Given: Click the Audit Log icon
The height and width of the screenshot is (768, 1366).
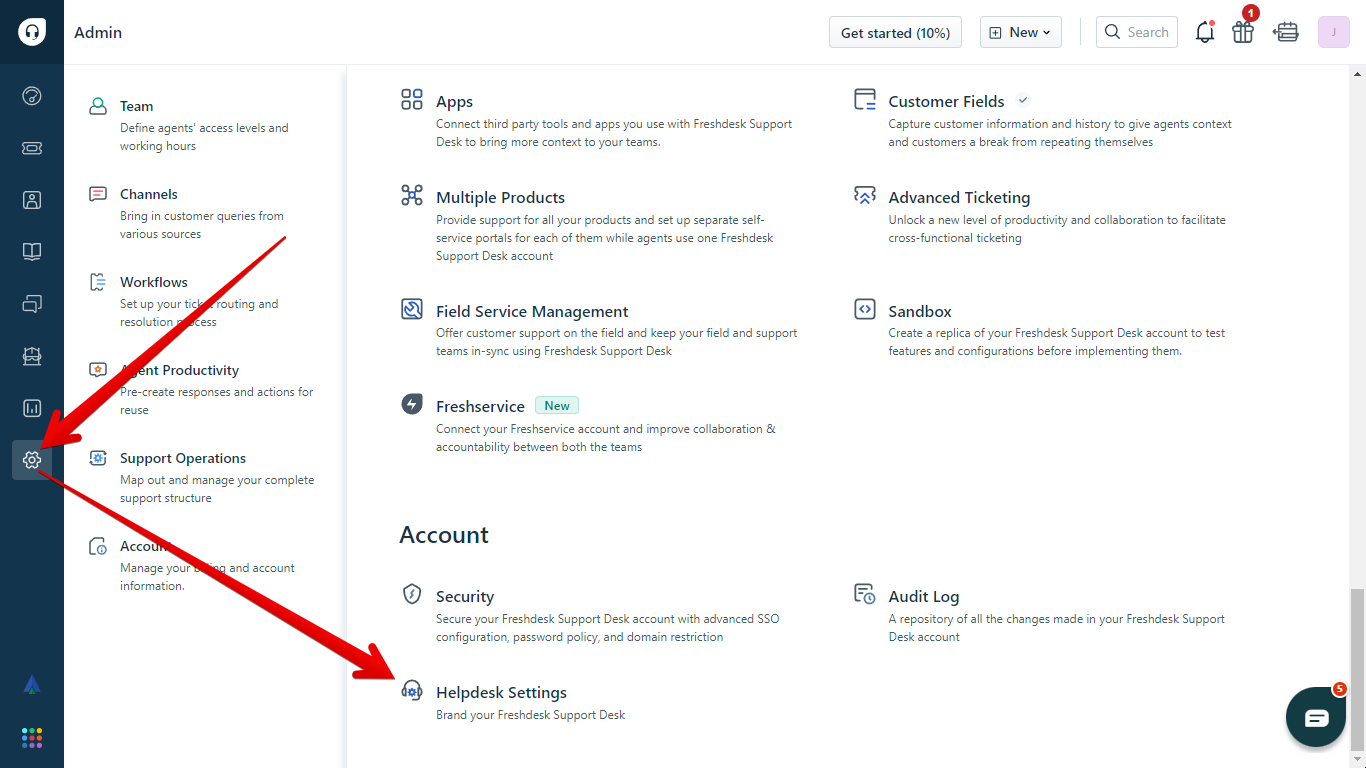Looking at the screenshot, I should [x=865, y=594].
